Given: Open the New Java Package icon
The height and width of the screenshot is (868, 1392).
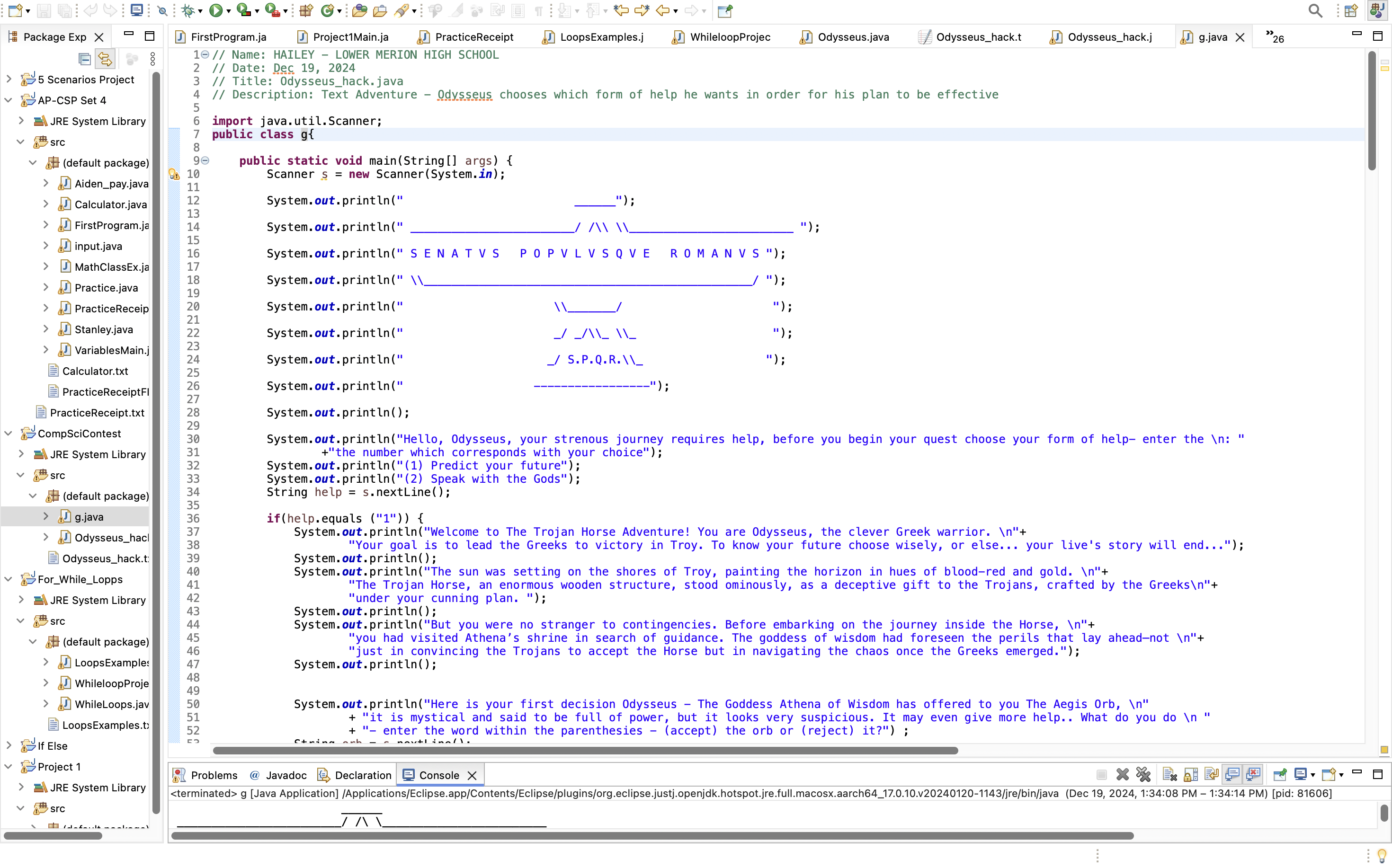Looking at the screenshot, I should (x=305, y=10).
